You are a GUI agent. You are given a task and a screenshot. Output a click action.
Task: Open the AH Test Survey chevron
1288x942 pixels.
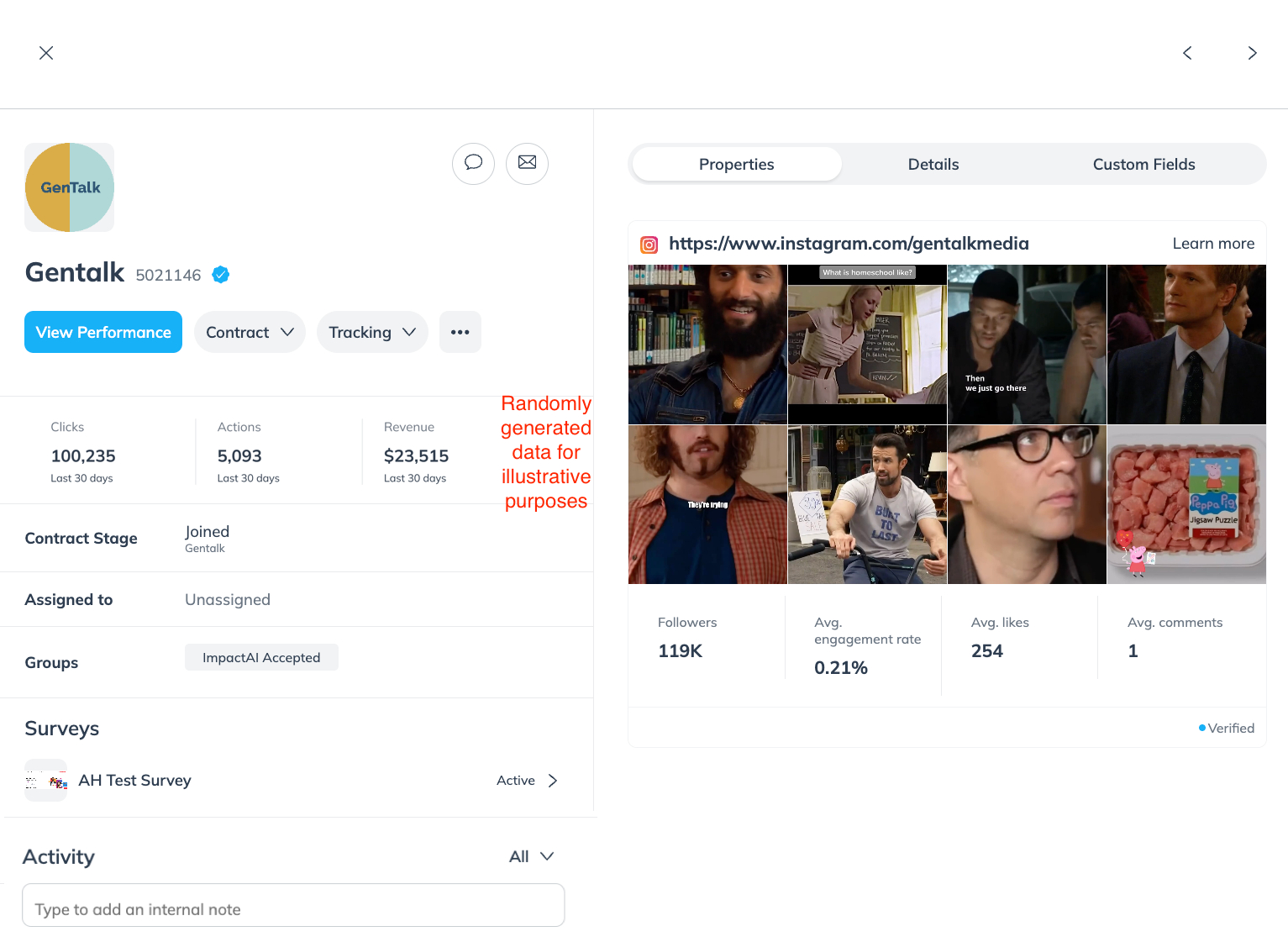[553, 781]
